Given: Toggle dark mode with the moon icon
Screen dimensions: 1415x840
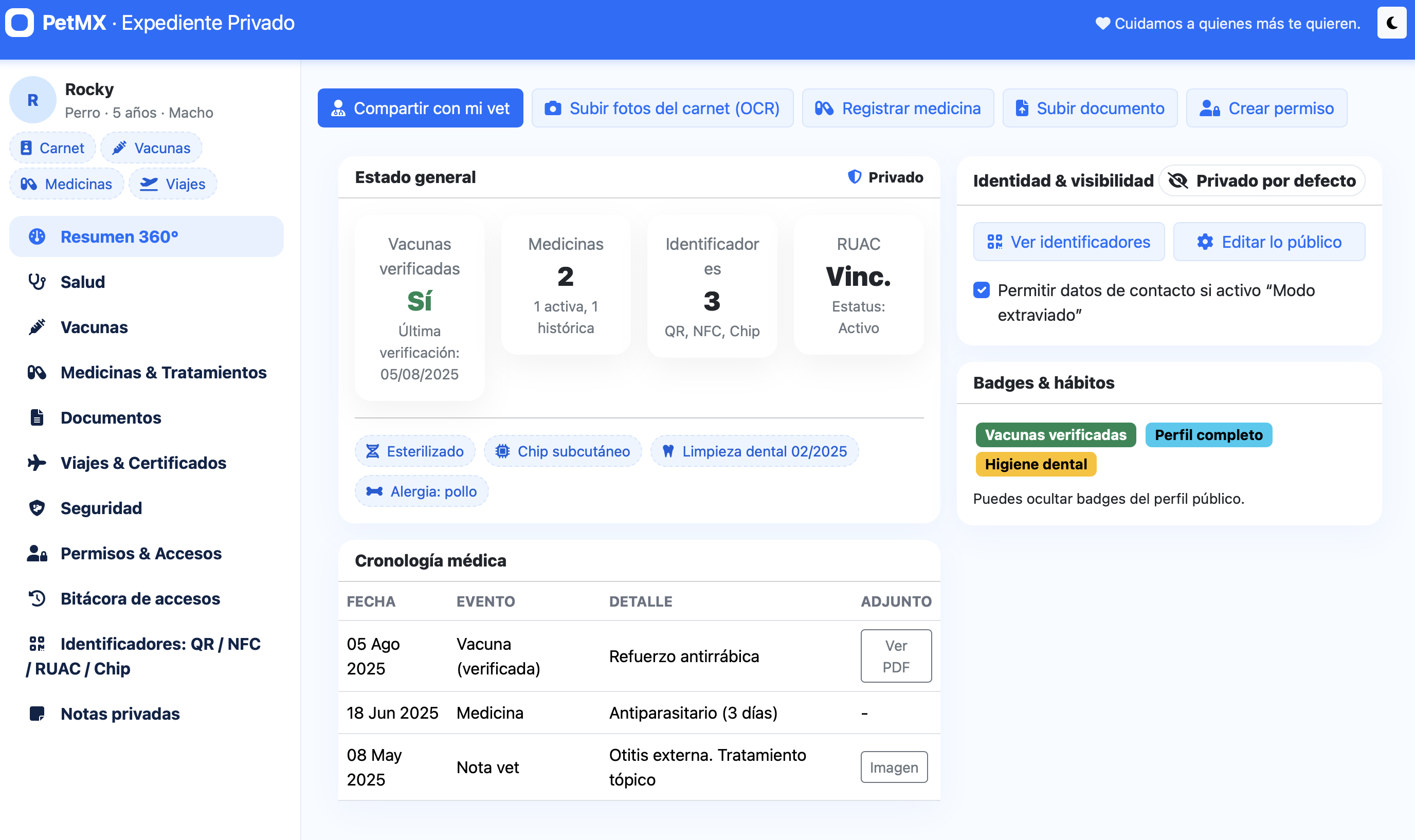Looking at the screenshot, I should click(x=1392, y=23).
